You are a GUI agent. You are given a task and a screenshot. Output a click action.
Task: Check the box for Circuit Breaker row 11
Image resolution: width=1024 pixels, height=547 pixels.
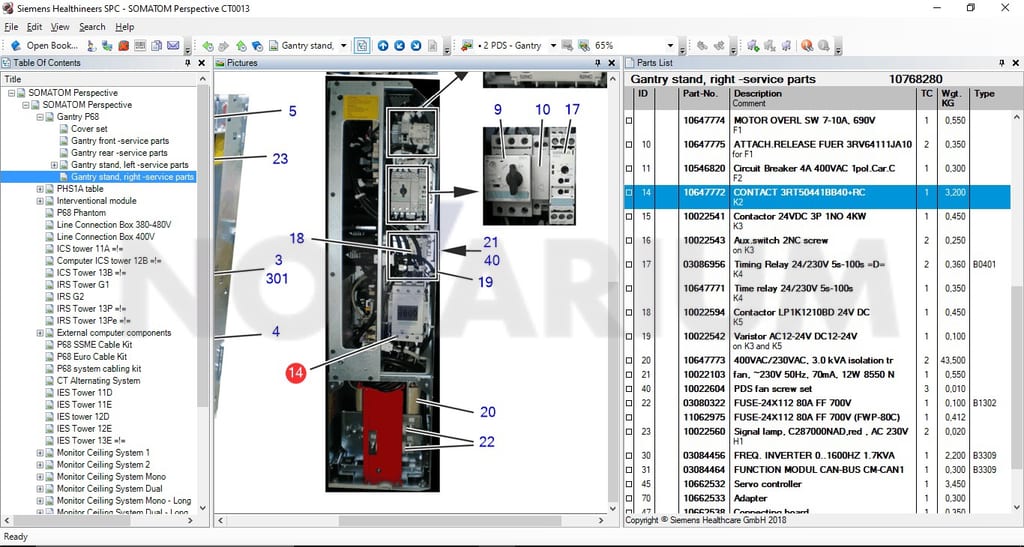click(x=630, y=168)
